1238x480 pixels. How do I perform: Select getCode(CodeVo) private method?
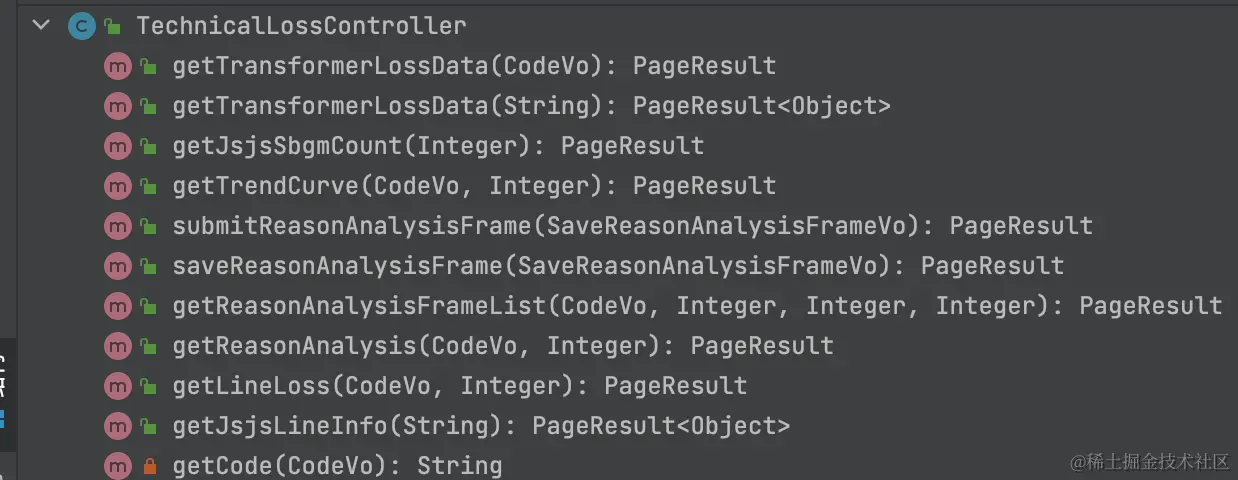pyautogui.click(x=337, y=466)
